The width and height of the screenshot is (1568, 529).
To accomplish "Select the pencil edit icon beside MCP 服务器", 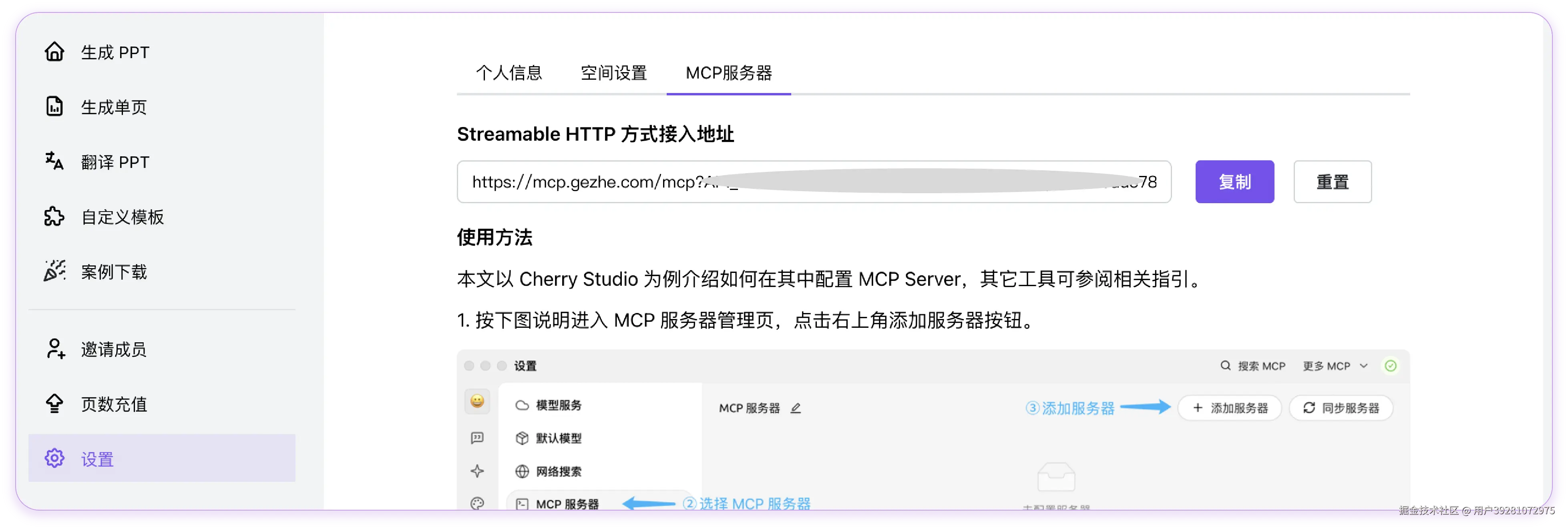I will pos(796,408).
